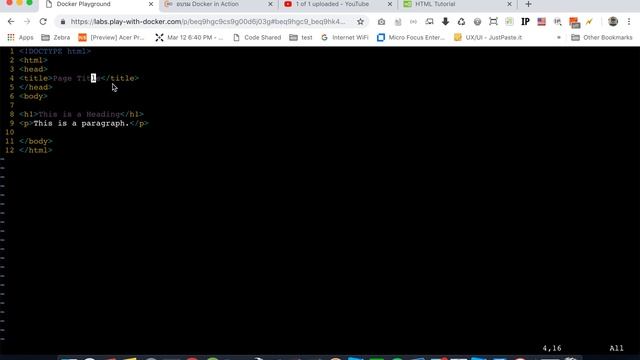Open the Internet WiFi bookmark
This screenshot has height=360, width=640.
pyautogui.click(x=344, y=38)
